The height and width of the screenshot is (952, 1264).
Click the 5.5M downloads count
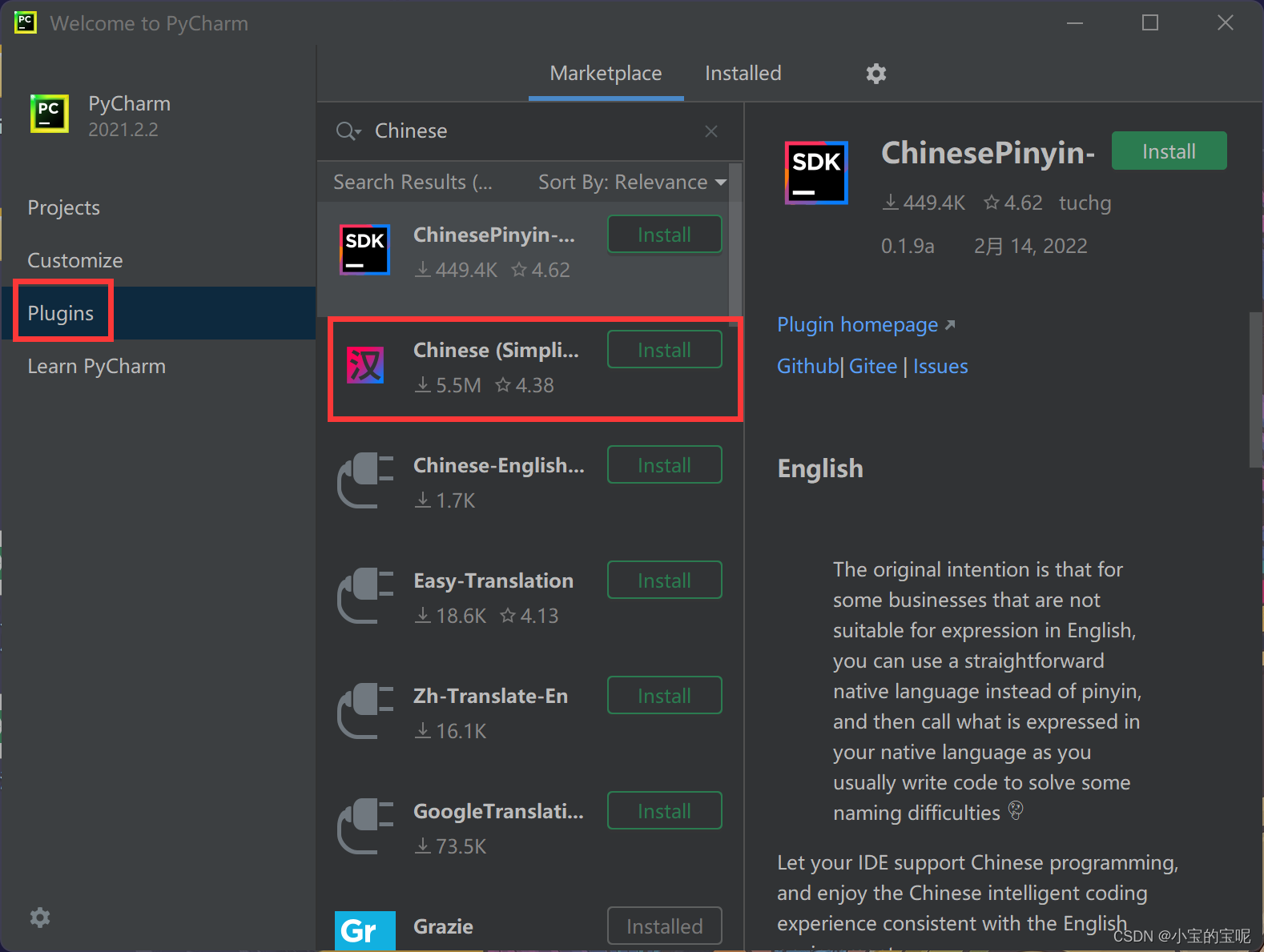(448, 385)
